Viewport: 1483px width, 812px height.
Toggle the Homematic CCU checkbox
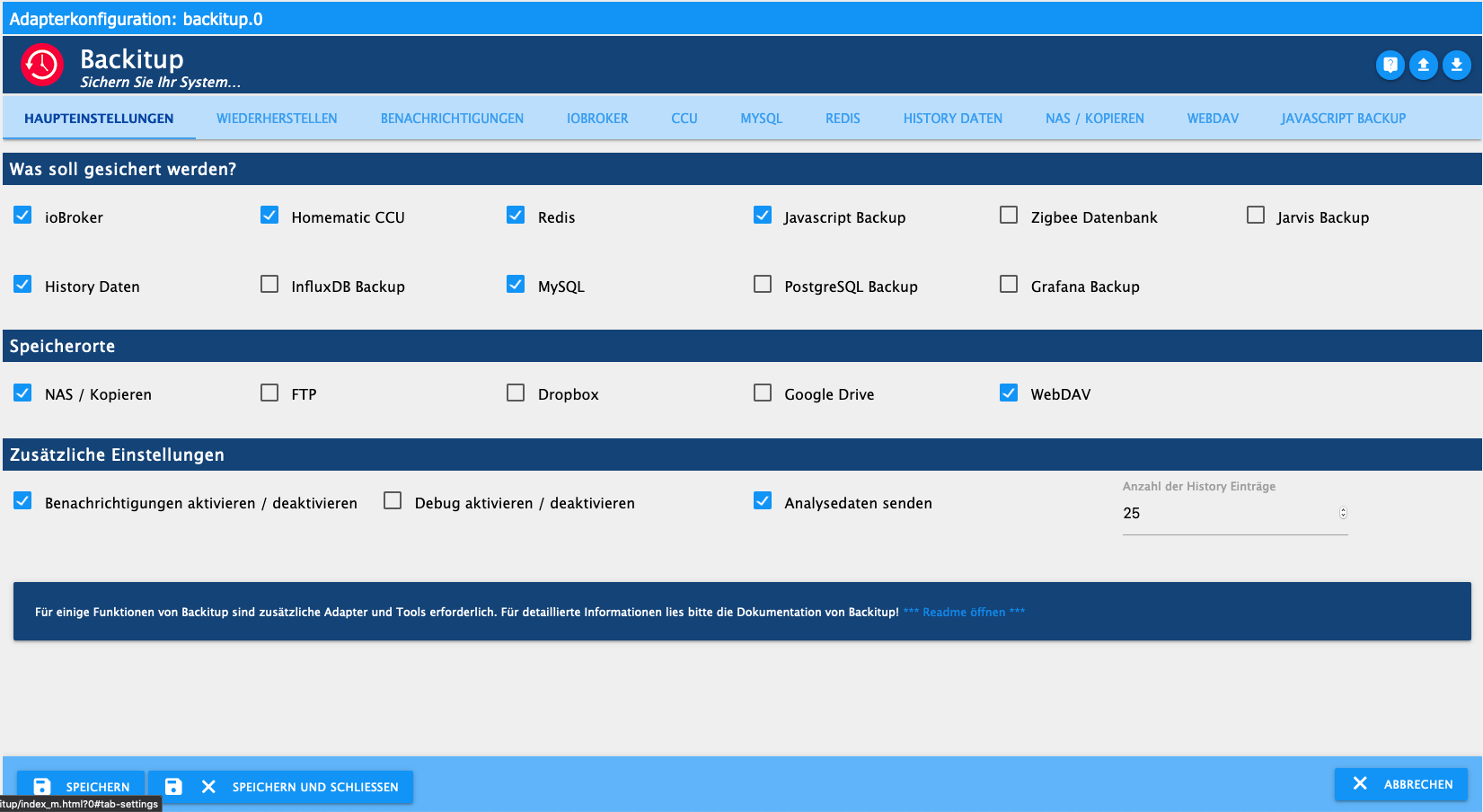[269, 216]
